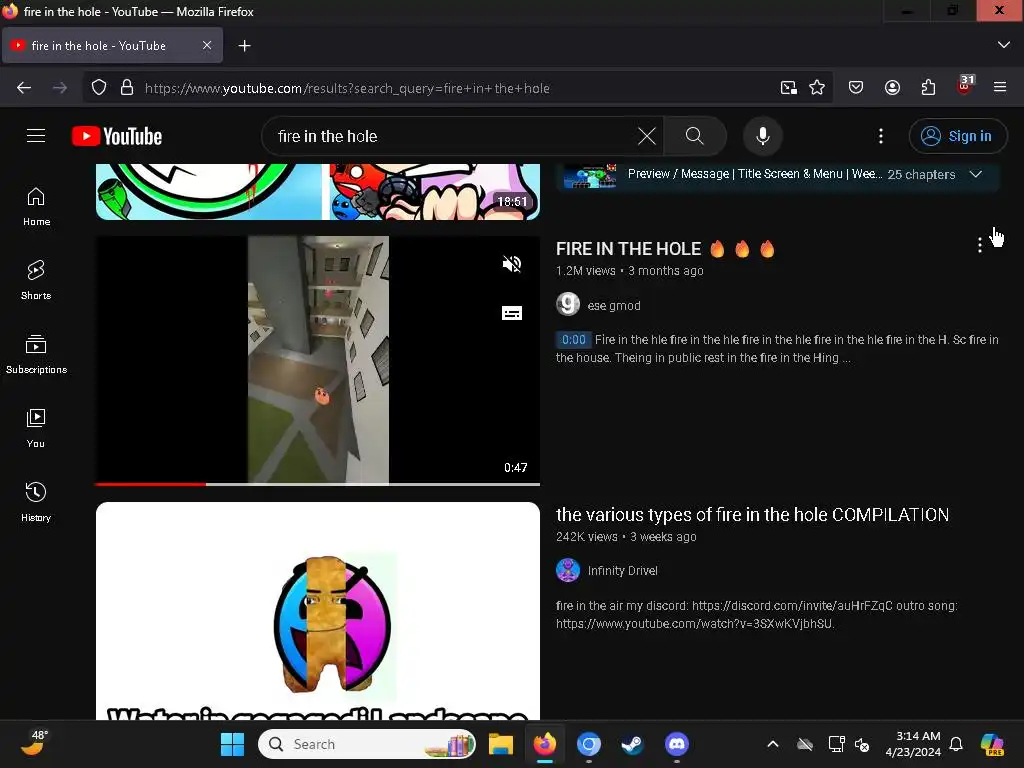Screen dimensions: 1024x768
Task: Unmute the previewing video
Action: 511,264
